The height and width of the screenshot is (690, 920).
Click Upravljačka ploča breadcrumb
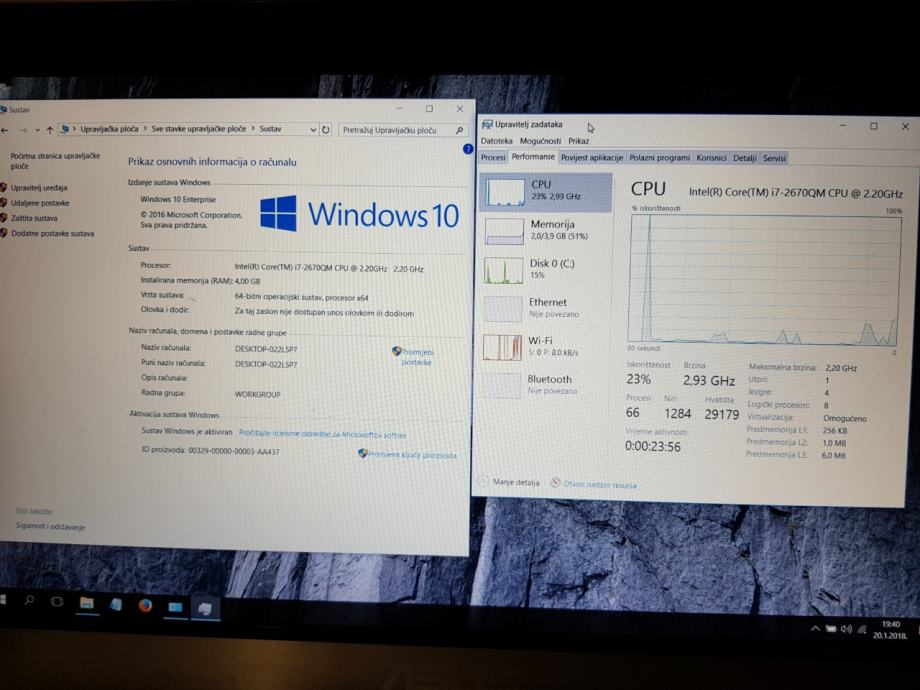109,129
